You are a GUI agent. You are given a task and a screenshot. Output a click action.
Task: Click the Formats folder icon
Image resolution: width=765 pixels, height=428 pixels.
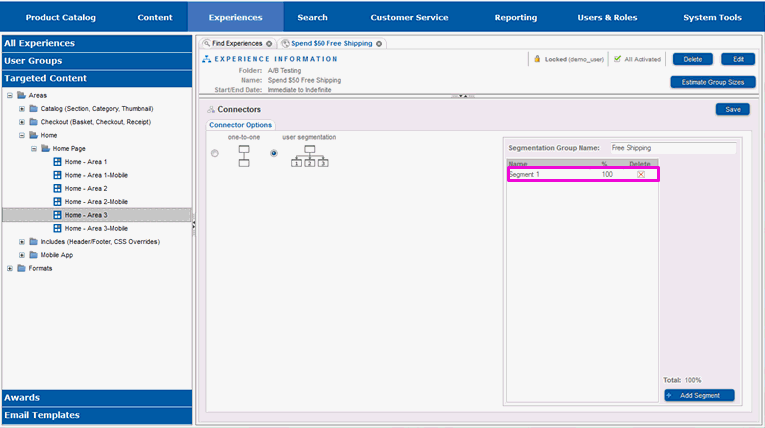(x=21, y=268)
